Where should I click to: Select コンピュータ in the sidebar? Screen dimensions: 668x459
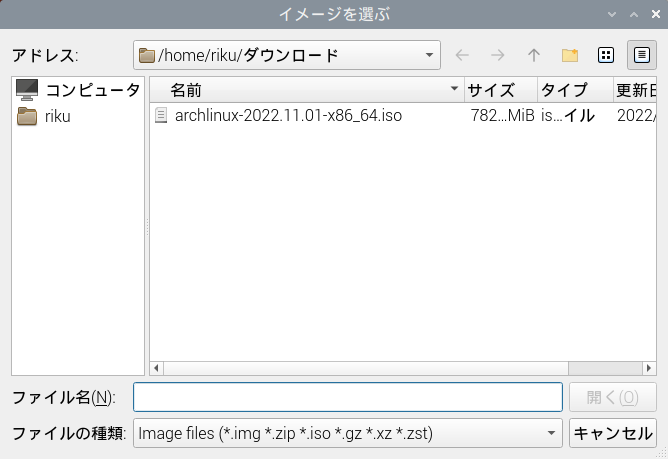click(x=78, y=90)
